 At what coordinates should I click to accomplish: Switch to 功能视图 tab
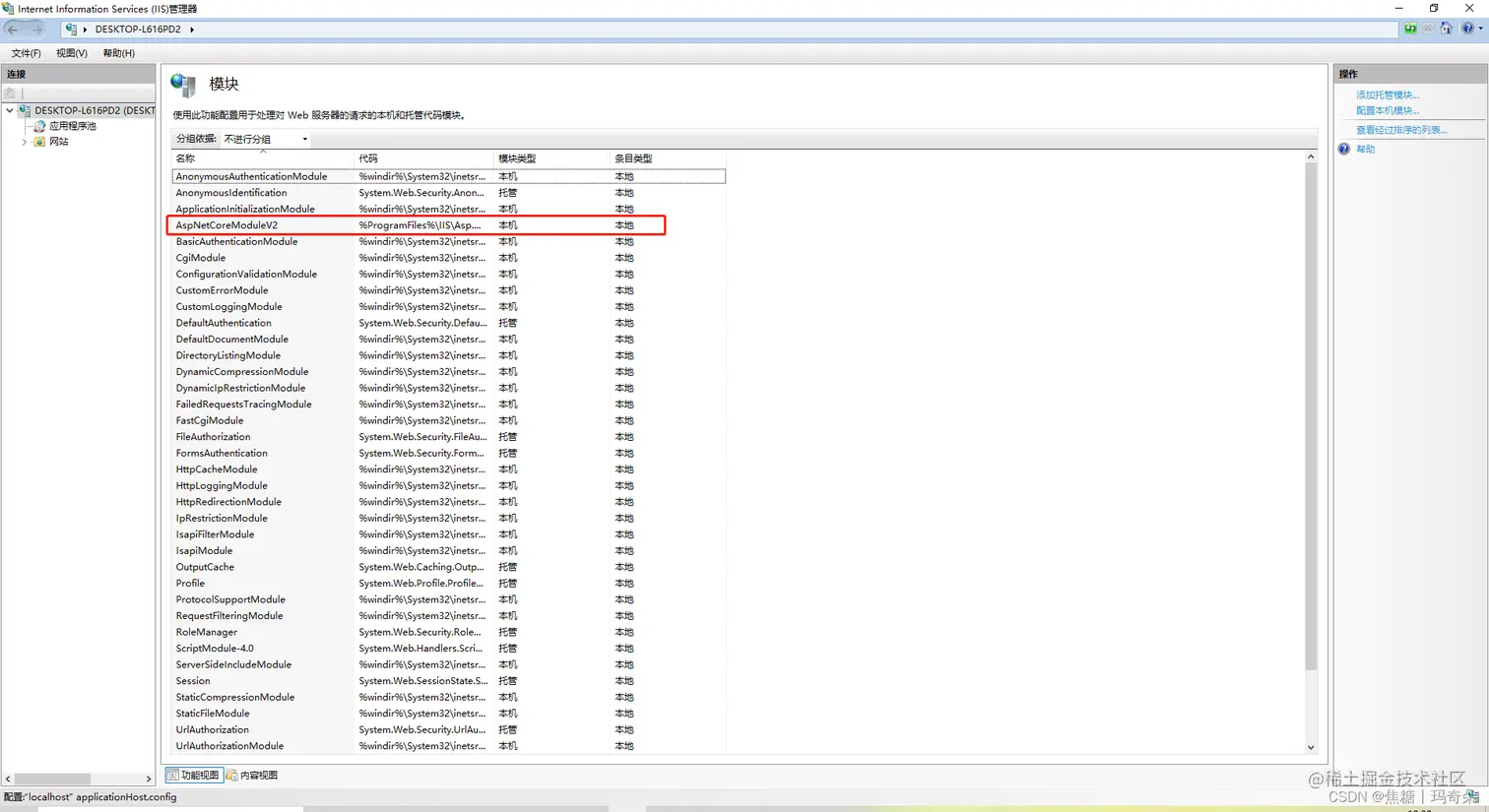[x=194, y=776]
